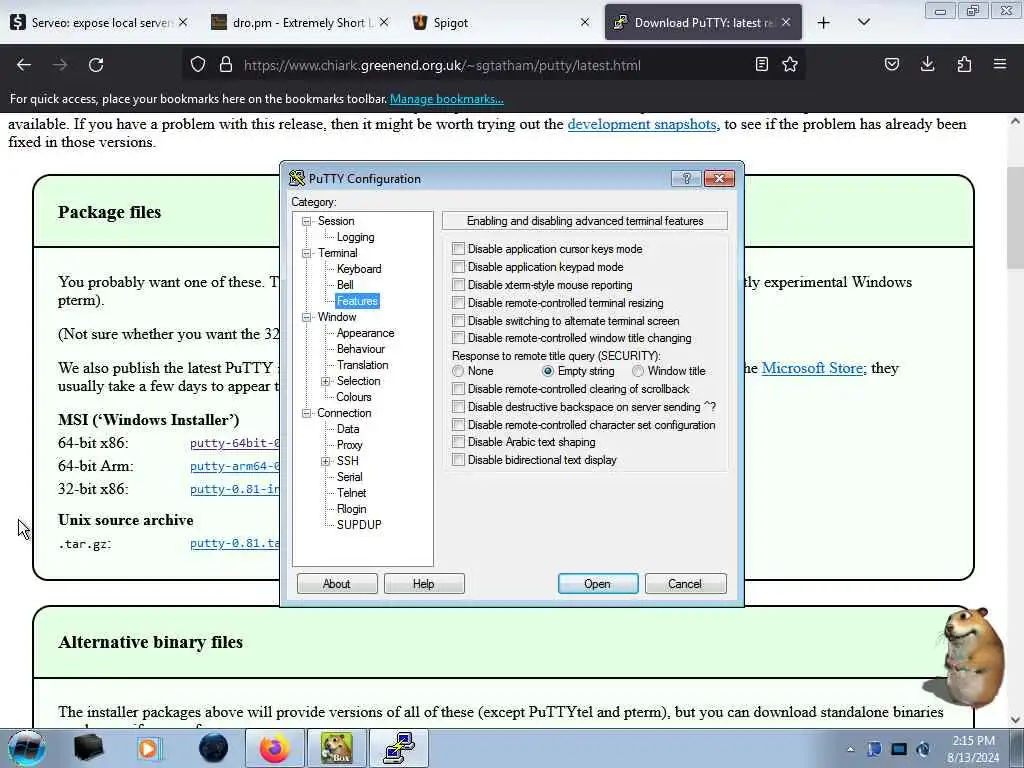This screenshot has height=768, width=1024.
Task: Show hidden system tray icons
Action: coord(850,750)
